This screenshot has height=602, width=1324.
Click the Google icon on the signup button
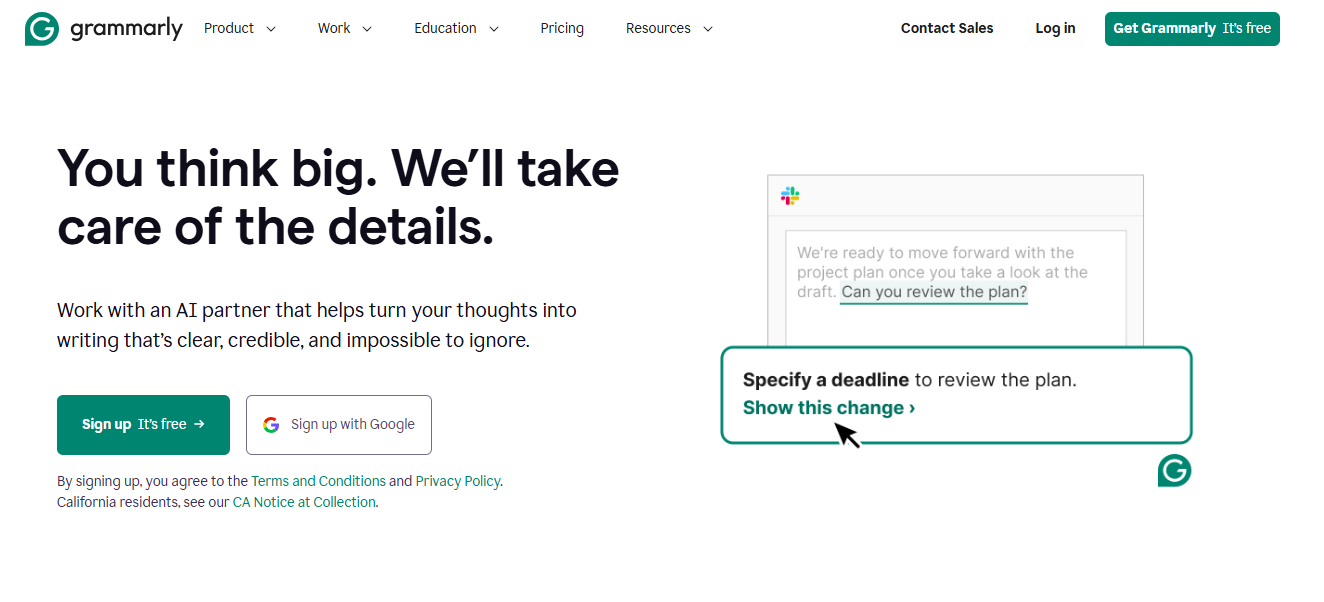tap(271, 424)
